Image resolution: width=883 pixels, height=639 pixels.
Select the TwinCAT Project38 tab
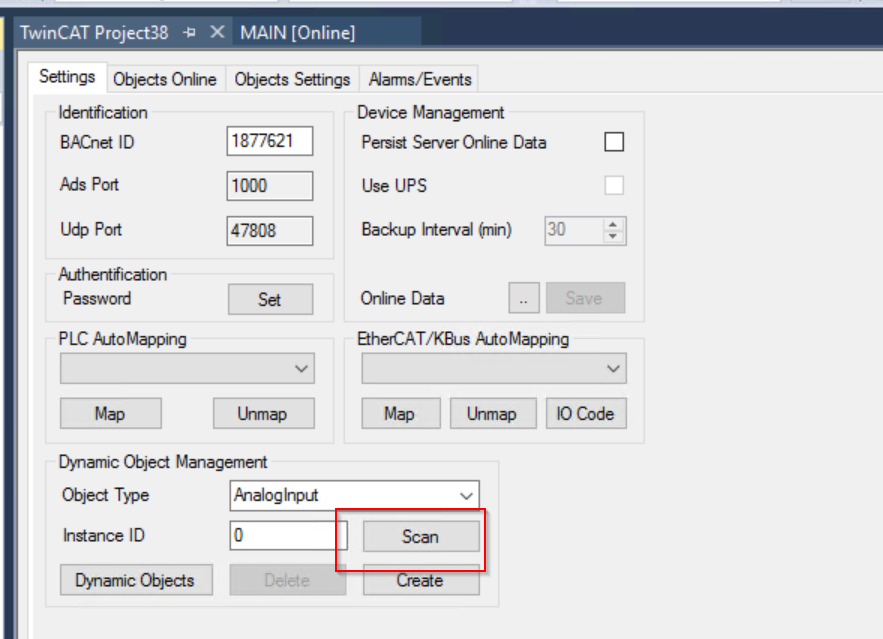pyautogui.click(x=94, y=33)
